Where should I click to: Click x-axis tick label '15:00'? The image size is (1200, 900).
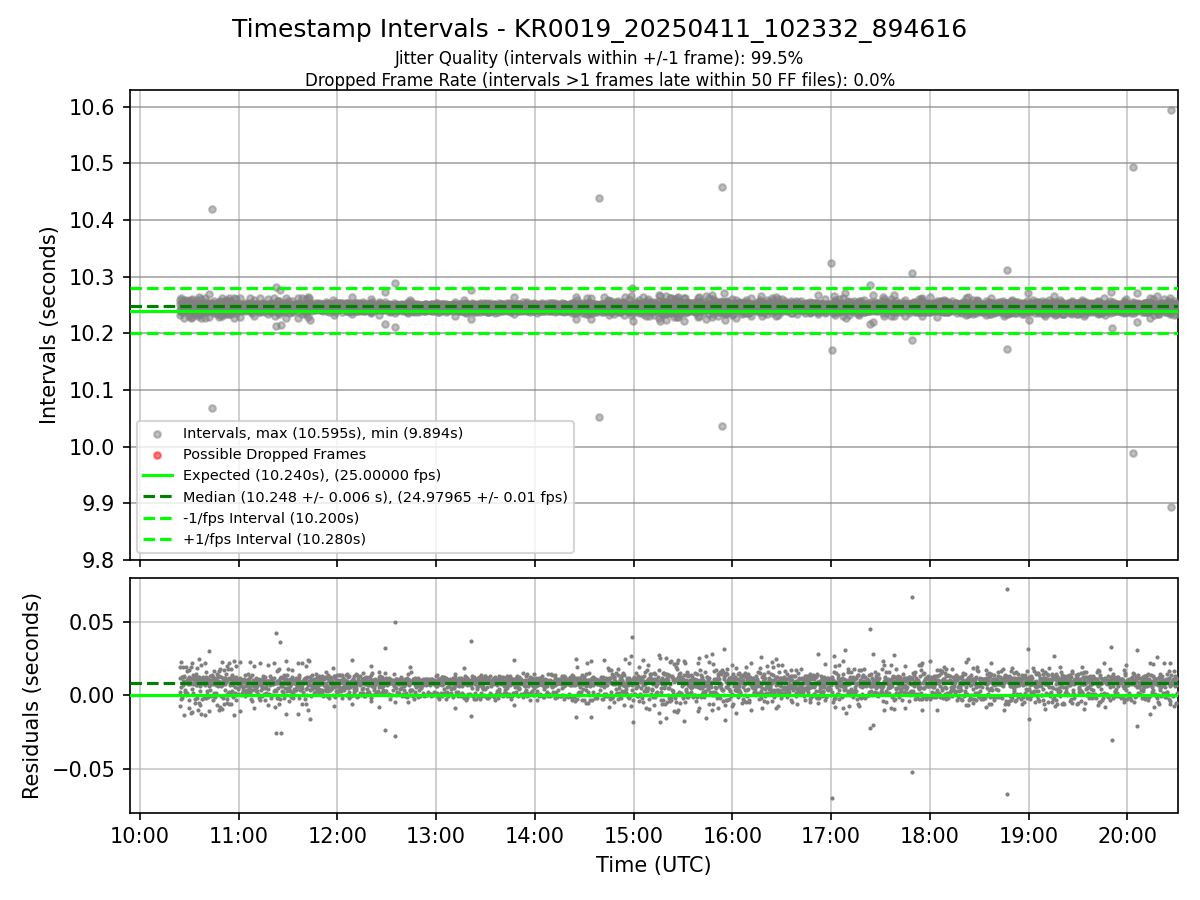[x=634, y=833]
